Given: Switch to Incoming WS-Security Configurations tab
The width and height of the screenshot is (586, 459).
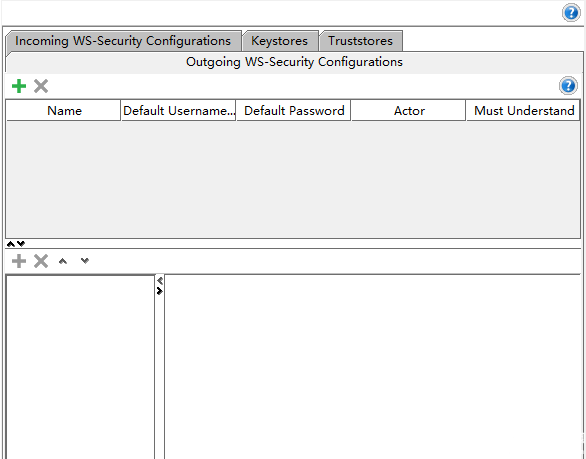Looking at the screenshot, I should (x=123, y=41).
